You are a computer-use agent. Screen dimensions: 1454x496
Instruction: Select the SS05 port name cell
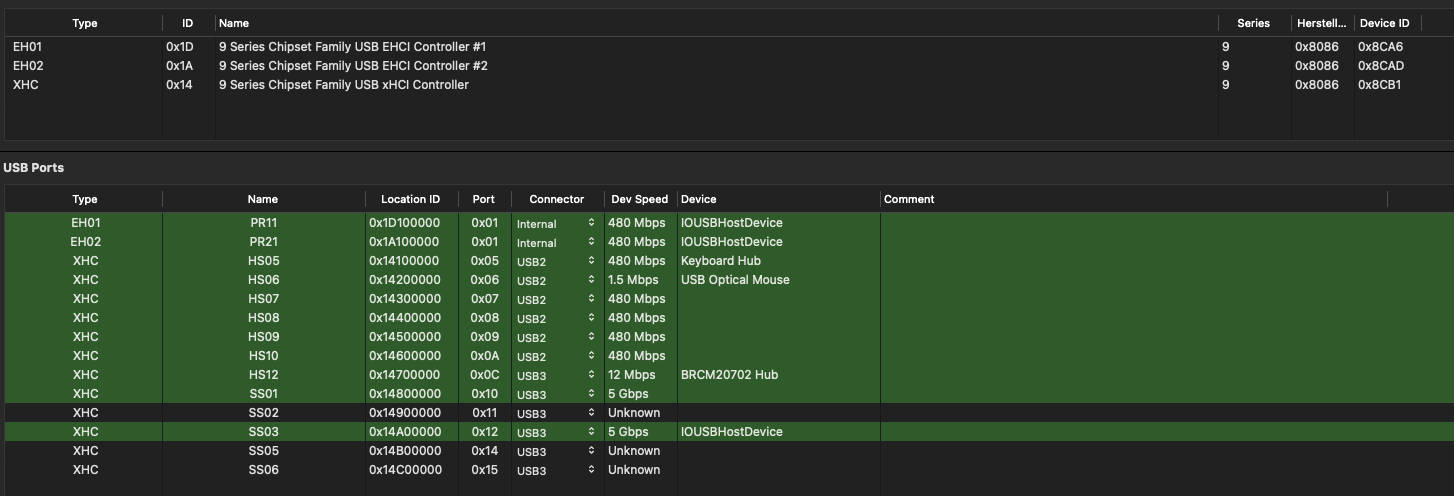pyautogui.click(x=263, y=451)
